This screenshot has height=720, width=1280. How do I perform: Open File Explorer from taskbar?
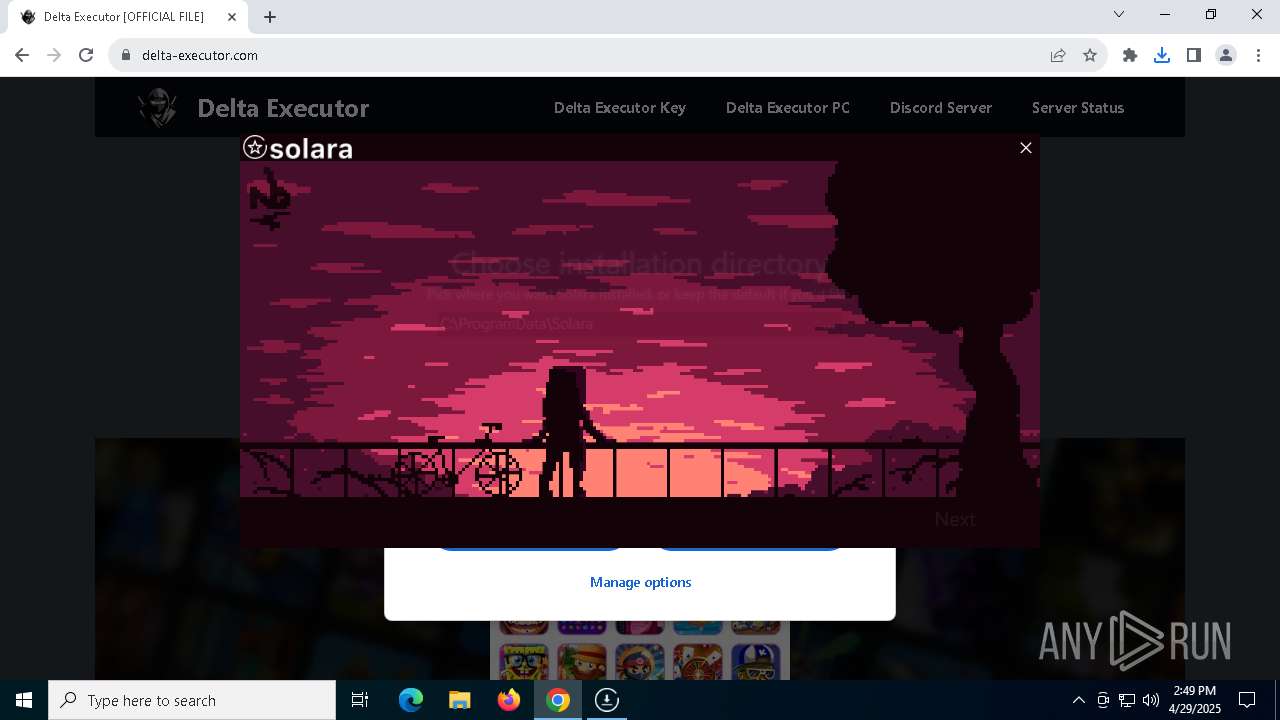point(460,700)
